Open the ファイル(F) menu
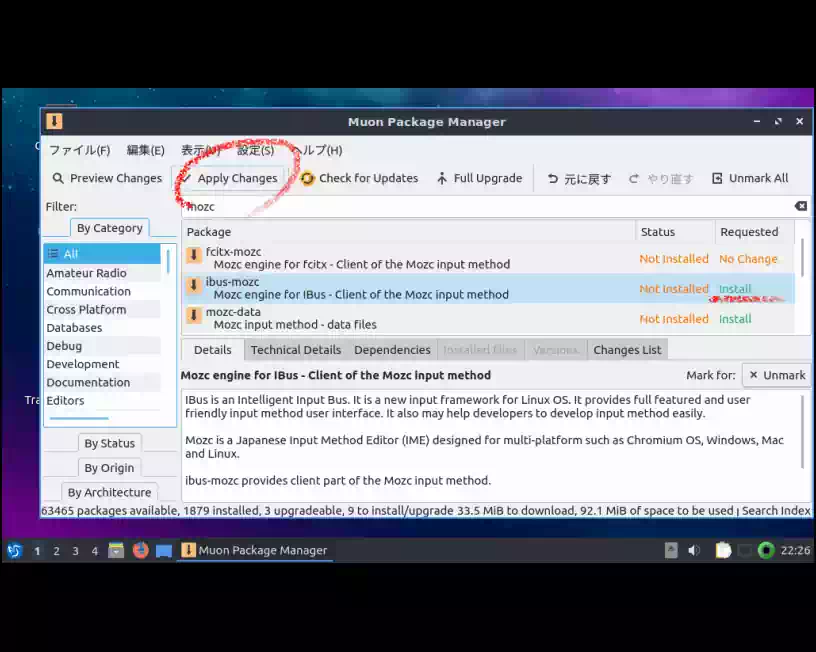 click(x=80, y=150)
